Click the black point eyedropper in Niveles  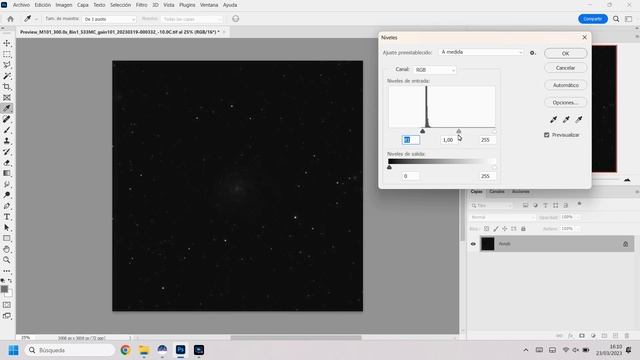pyautogui.click(x=553, y=120)
